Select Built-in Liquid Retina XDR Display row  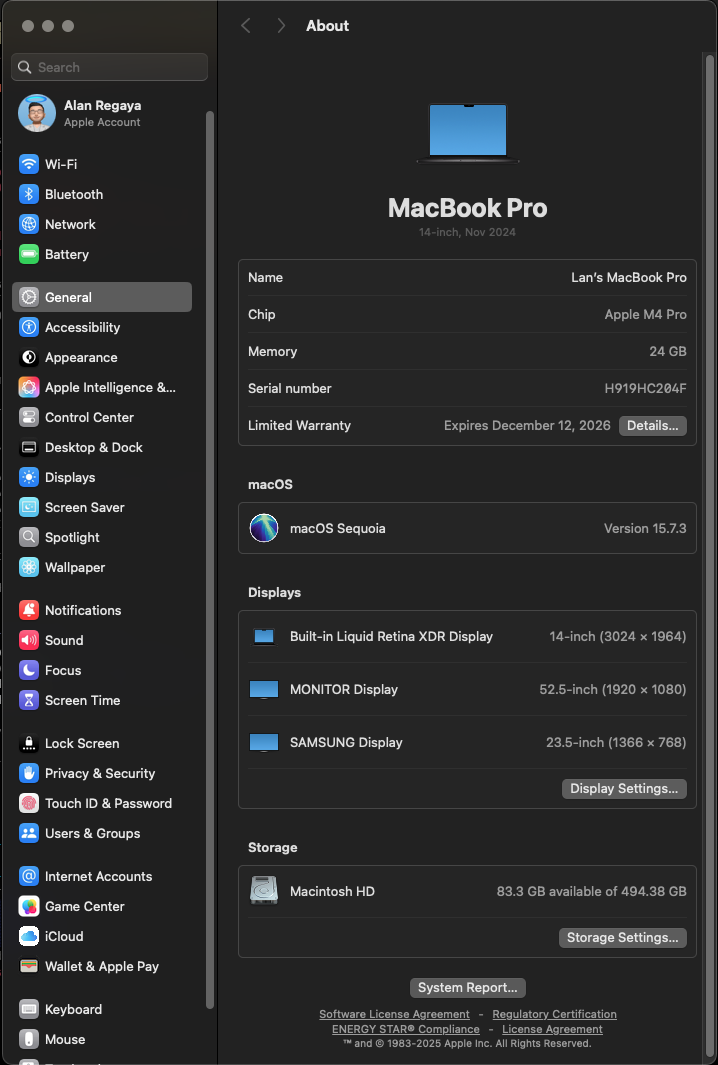[467, 636]
